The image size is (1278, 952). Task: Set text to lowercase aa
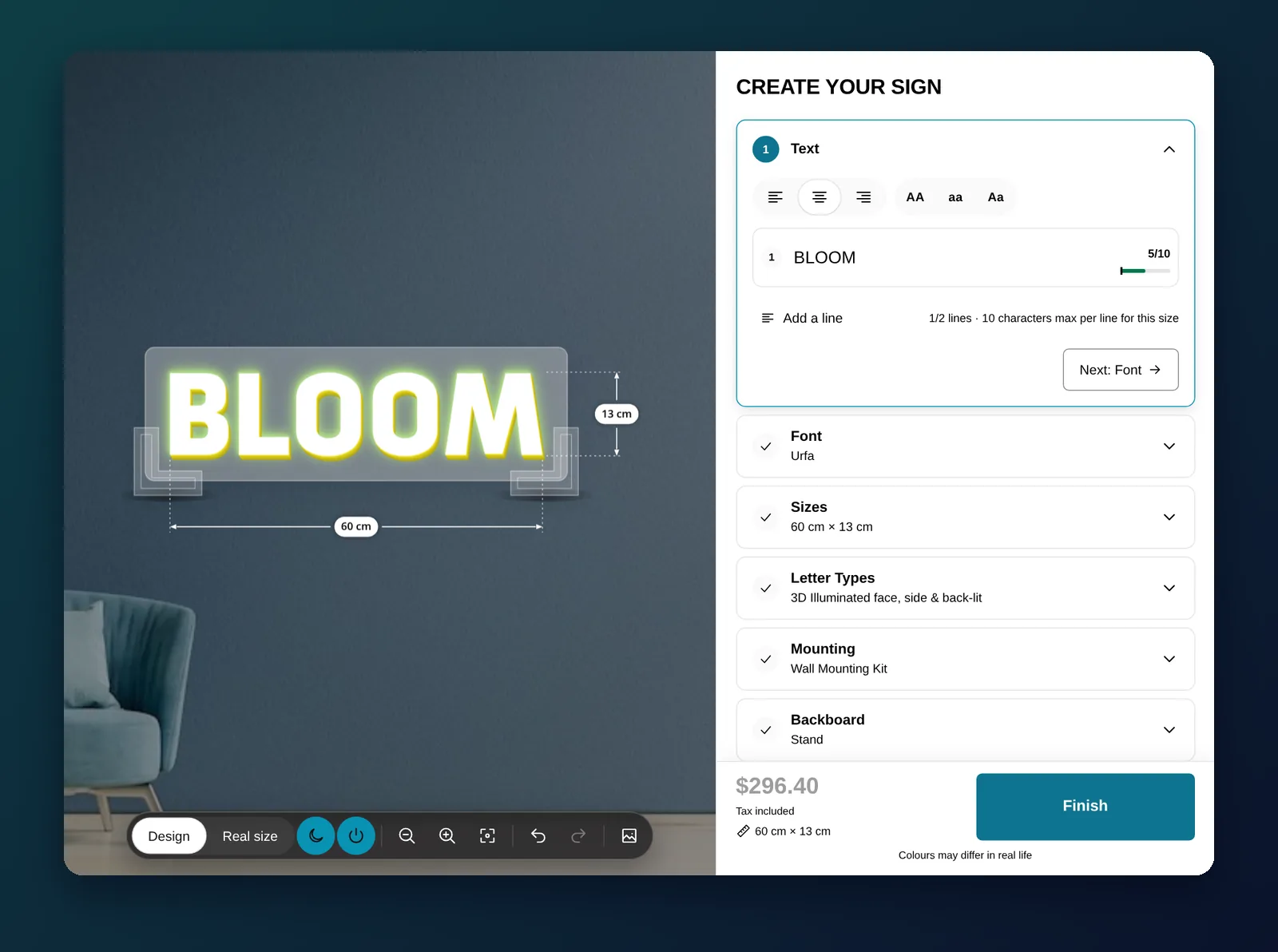click(x=955, y=197)
